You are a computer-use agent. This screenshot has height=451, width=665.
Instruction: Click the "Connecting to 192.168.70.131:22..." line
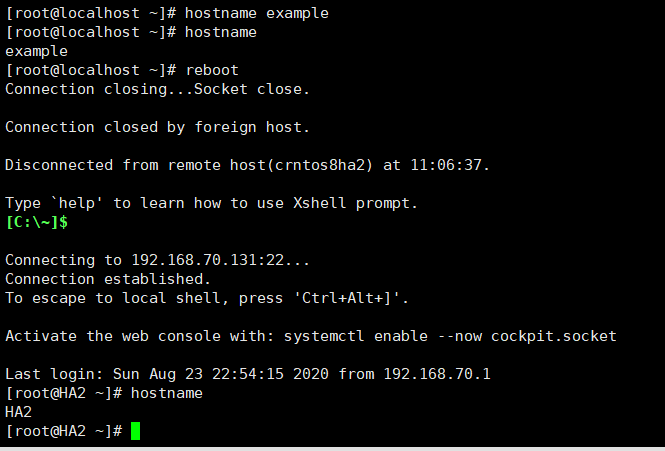(157, 260)
